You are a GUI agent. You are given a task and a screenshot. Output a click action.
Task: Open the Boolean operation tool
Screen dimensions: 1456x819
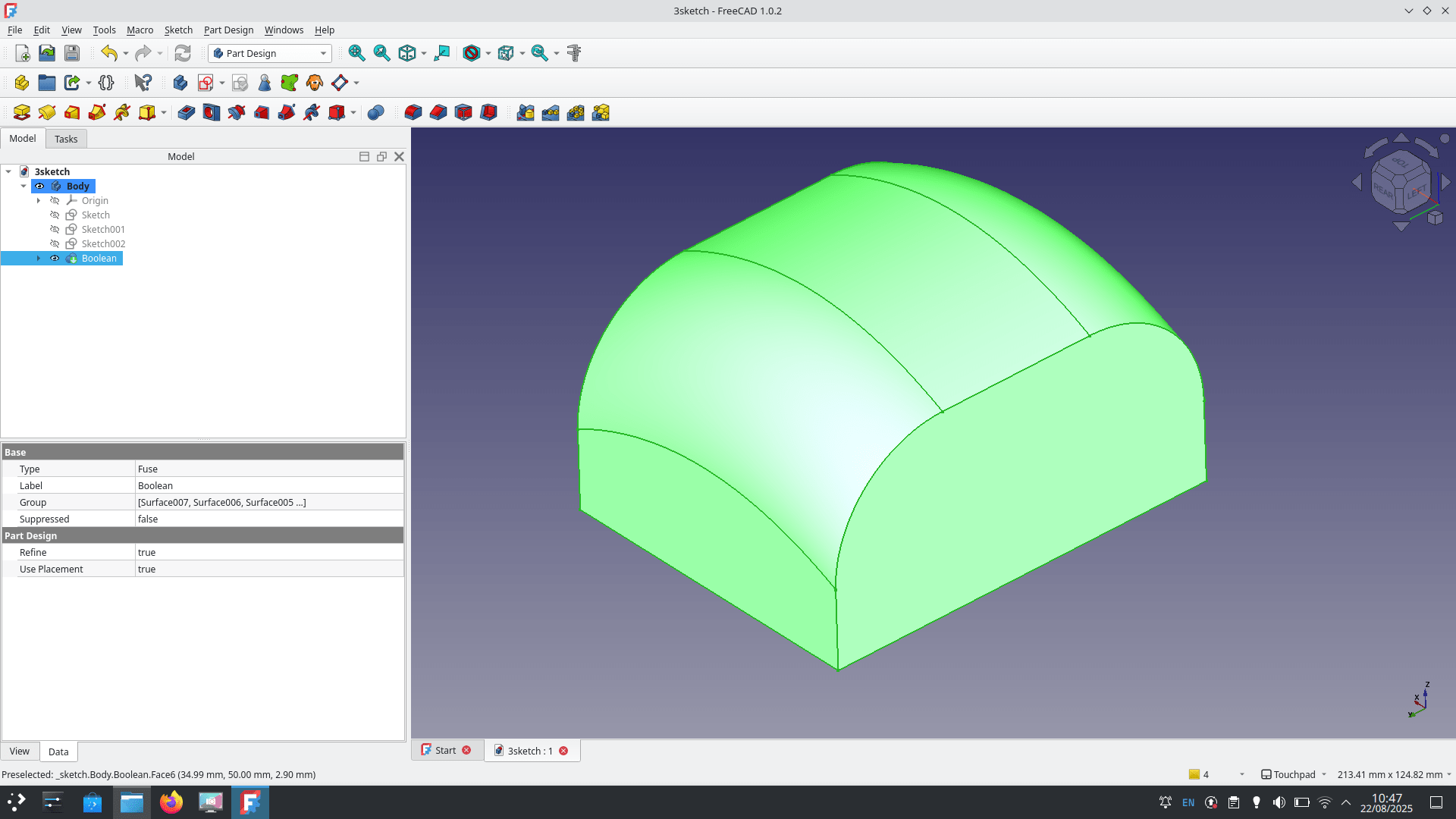point(375,113)
